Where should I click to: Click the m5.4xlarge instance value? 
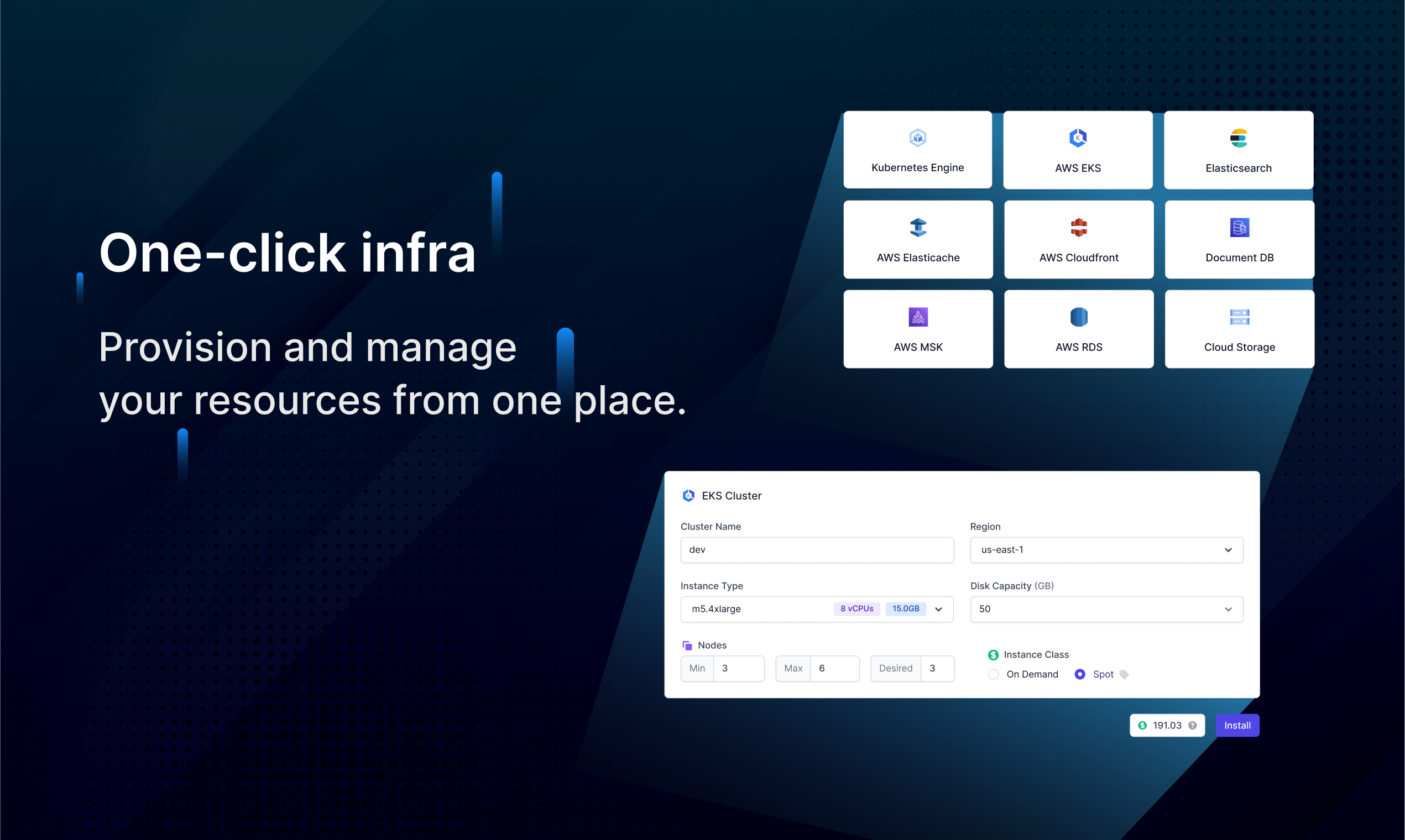[716, 609]
